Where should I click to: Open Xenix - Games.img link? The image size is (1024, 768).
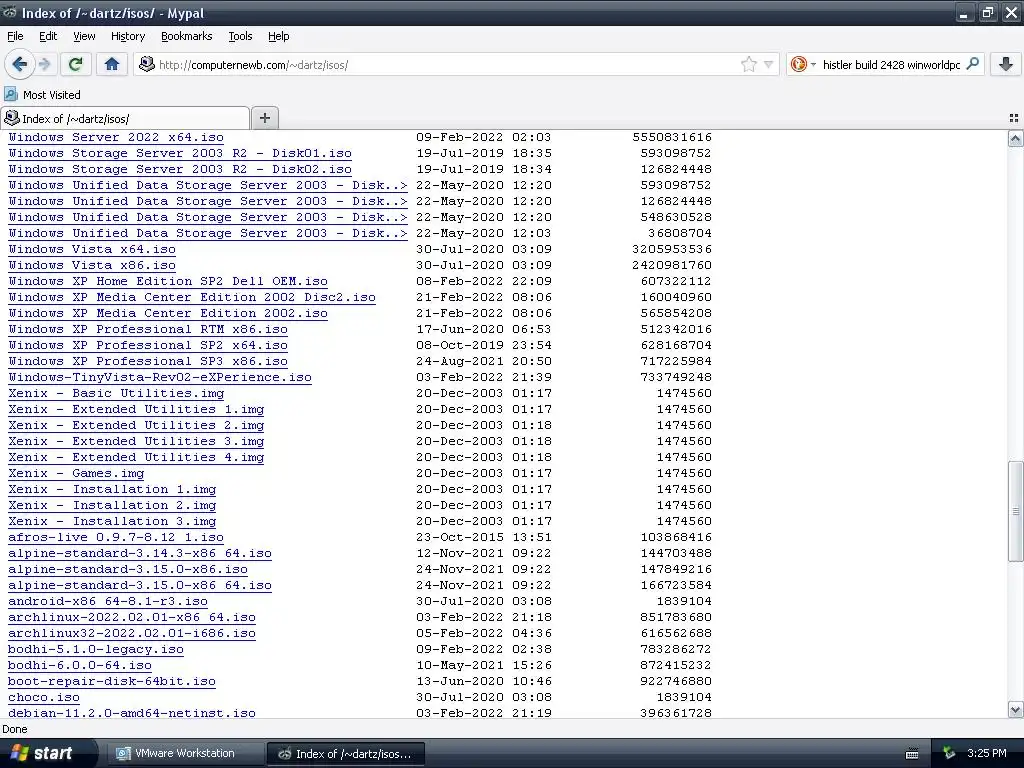(x=76, y=473)
